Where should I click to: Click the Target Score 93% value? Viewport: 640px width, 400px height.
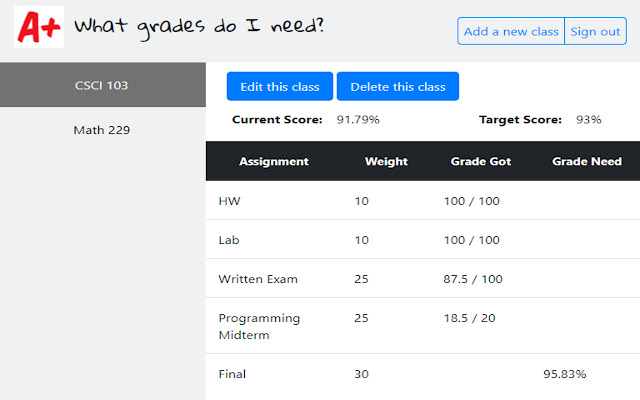point(588,120)
